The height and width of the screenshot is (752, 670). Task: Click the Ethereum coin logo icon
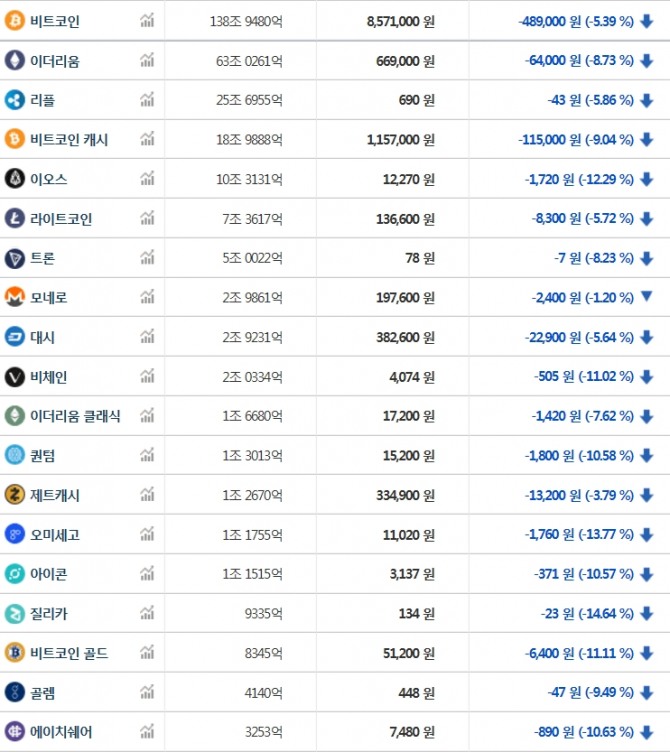pyautogui.click(x=15, y=61)
